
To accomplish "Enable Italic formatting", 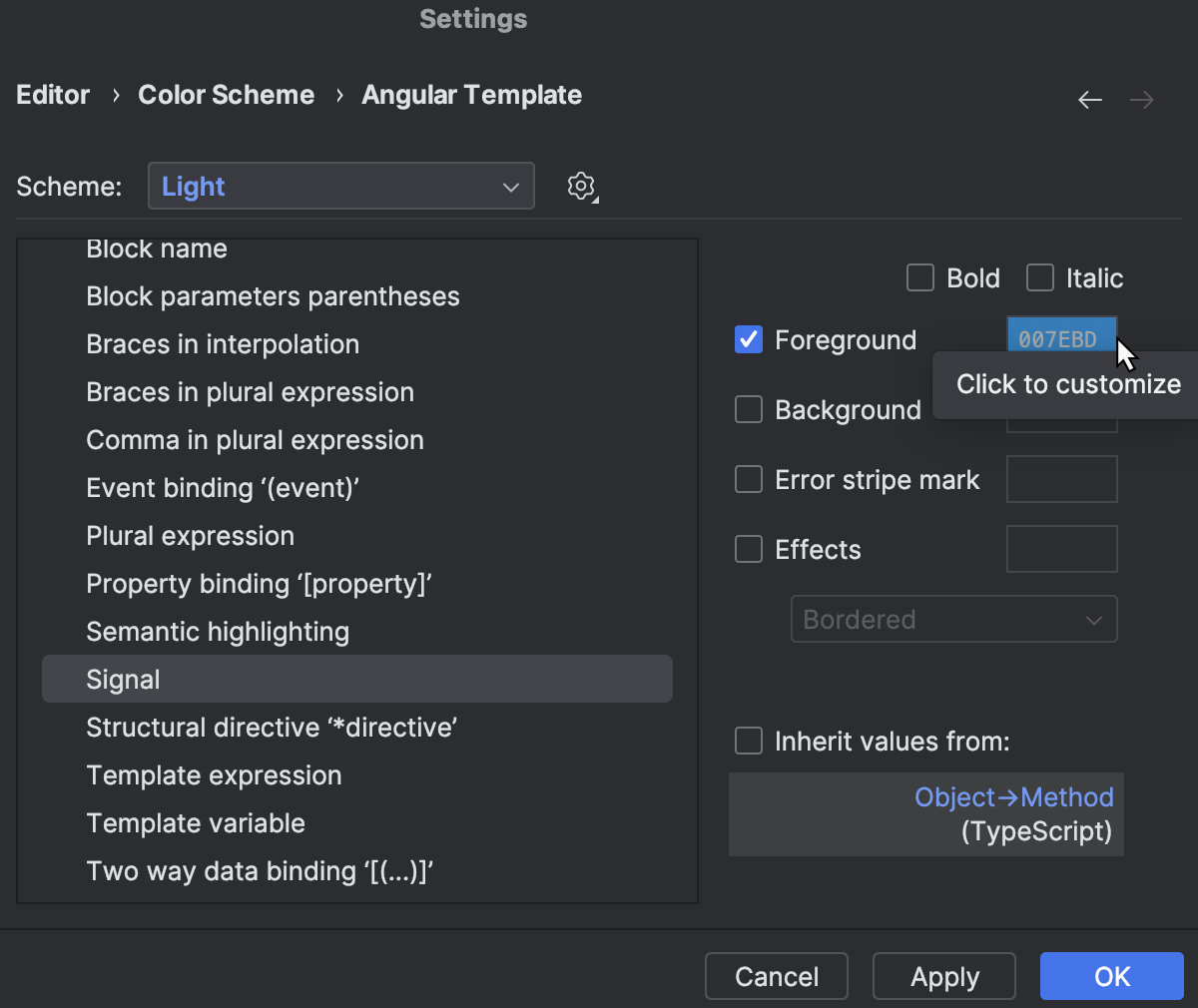I will (1039, 277).
